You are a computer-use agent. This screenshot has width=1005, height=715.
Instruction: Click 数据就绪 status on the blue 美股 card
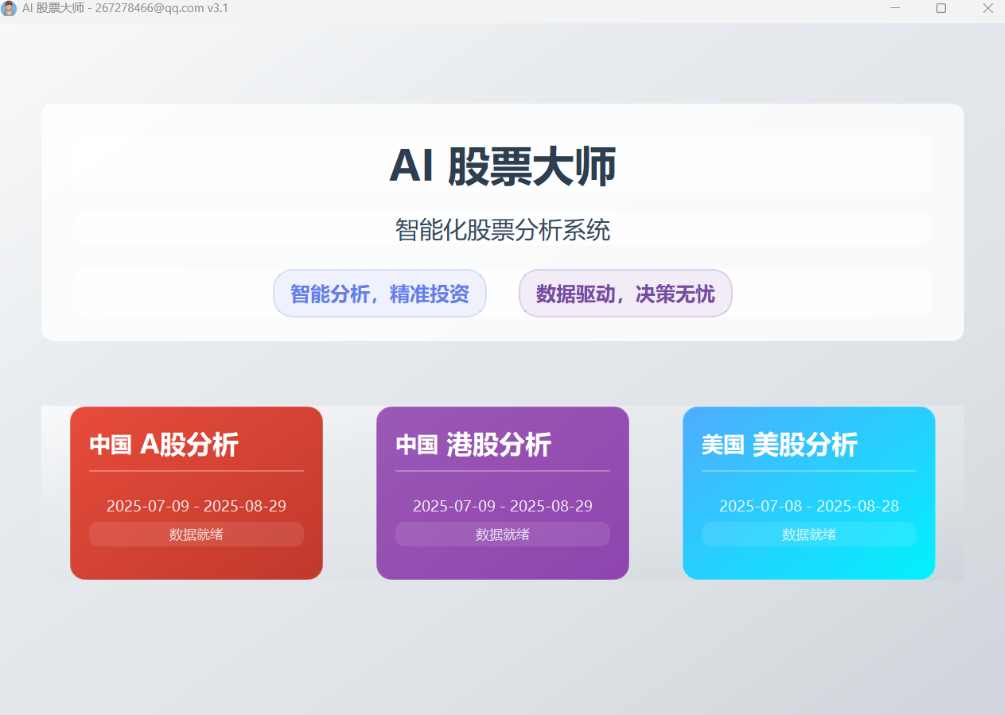point(809,534)
